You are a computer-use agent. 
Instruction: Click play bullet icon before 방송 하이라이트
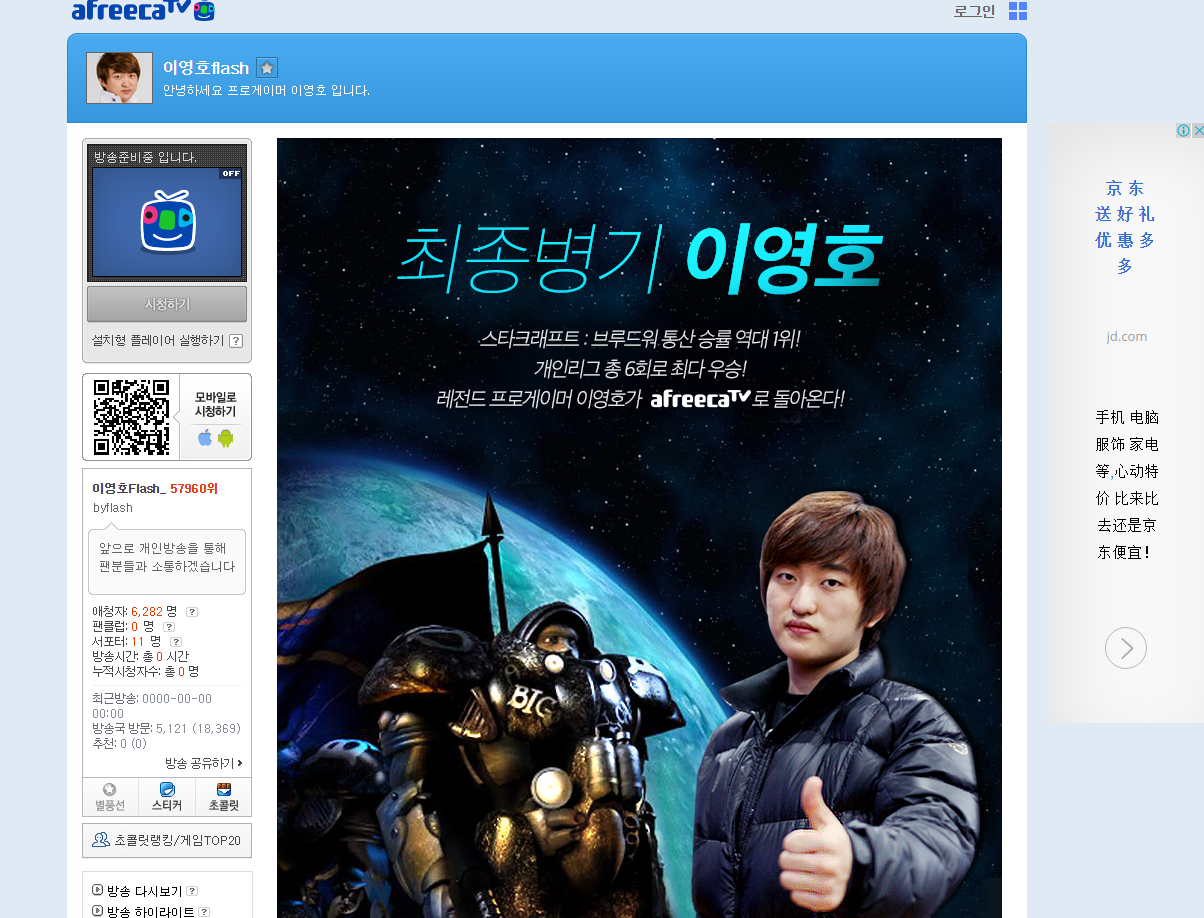(x=97, y=911)
